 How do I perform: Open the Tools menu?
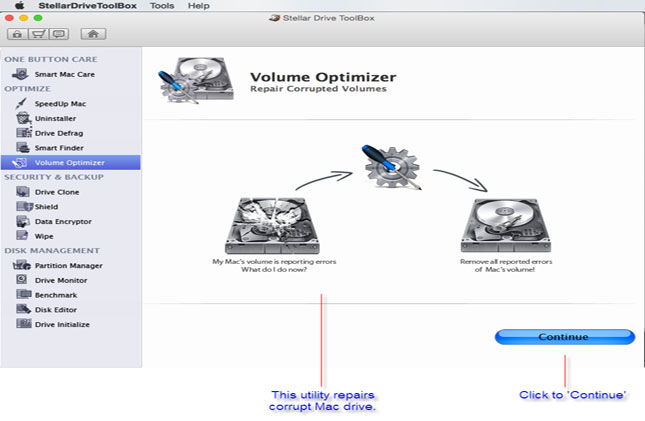162,6
